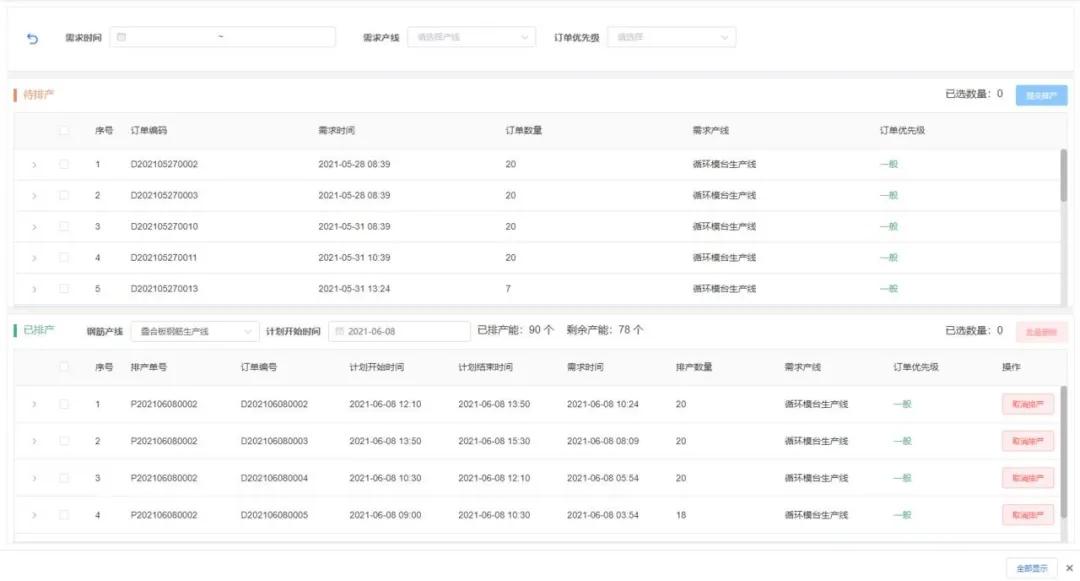Cancel scheduling for order D202106080005
This screenshot has height=581, width=1080.
tap(1028, 514)
